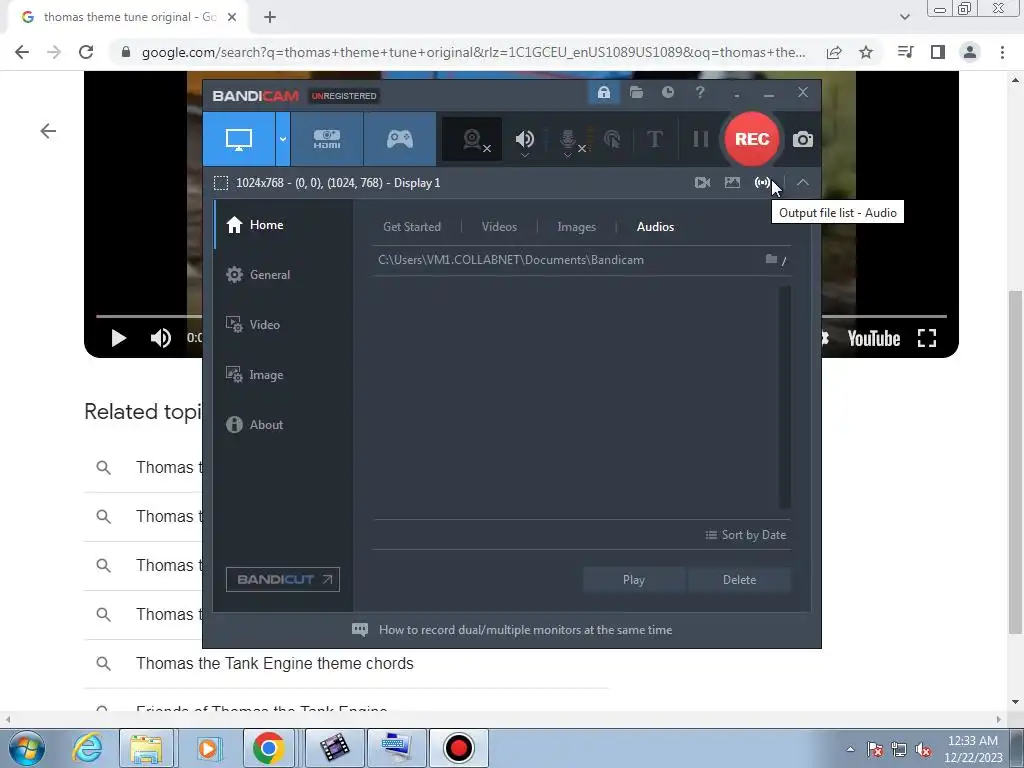Open output video file list icon

pyautogui.click(x=702, y=183)
